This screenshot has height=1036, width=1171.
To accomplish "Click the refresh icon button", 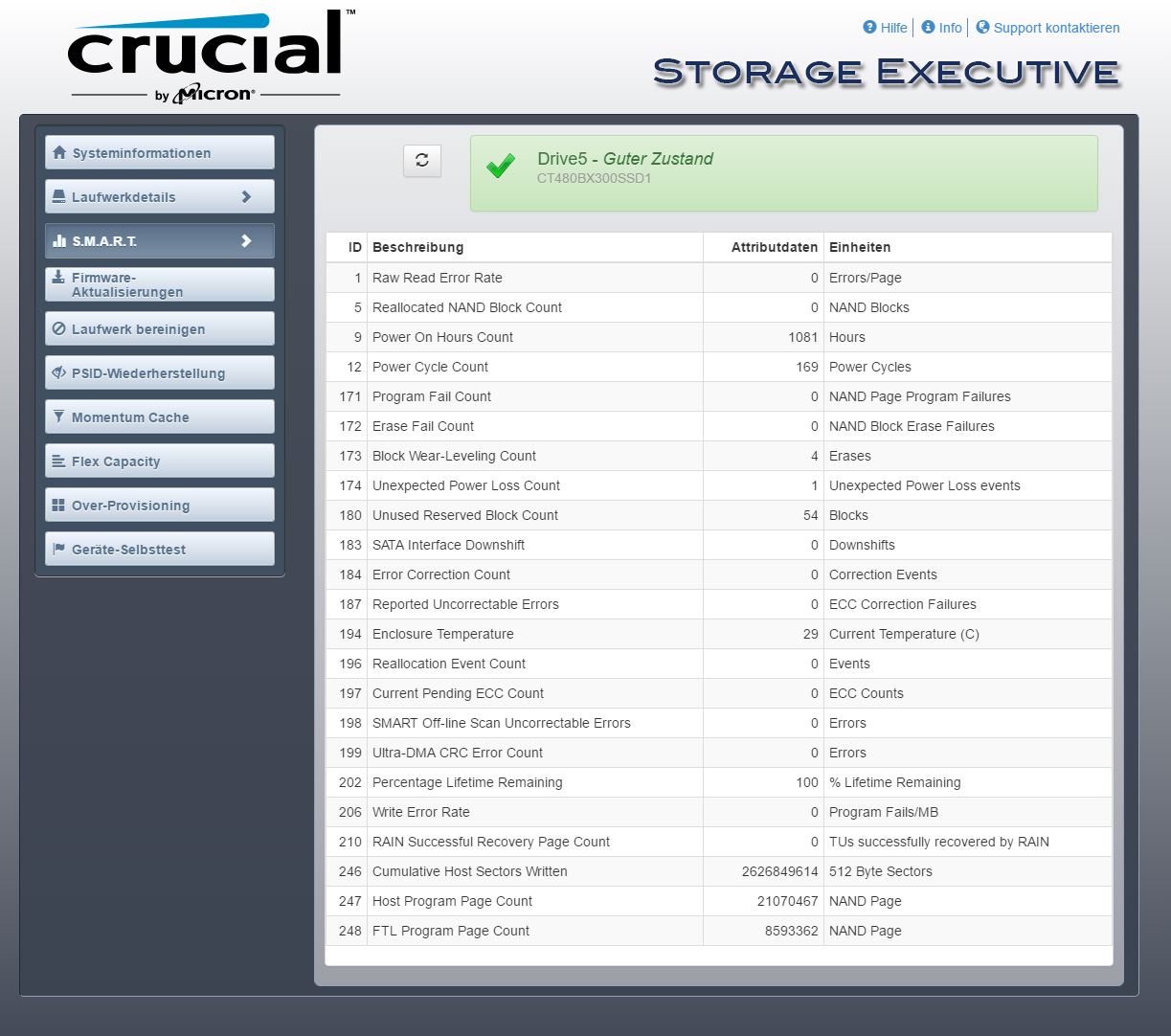I will [422, 161].
